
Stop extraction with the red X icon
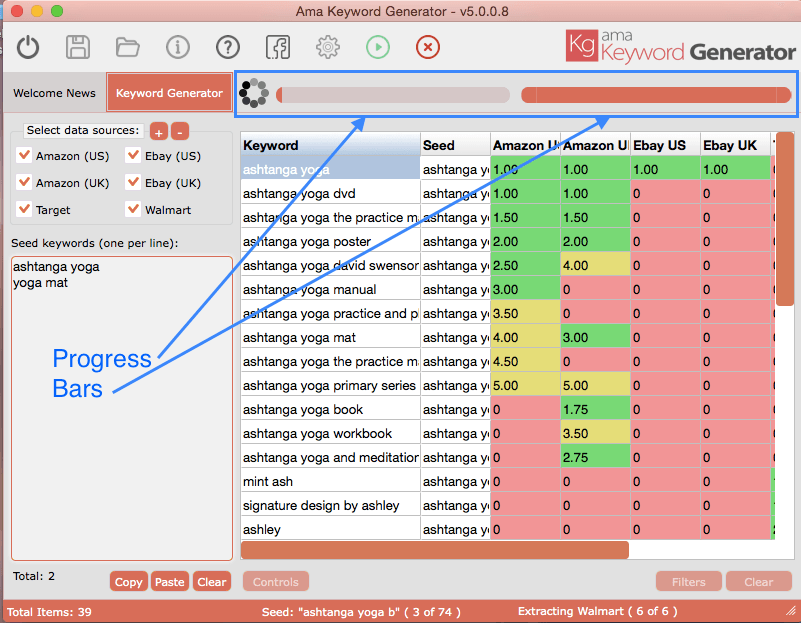[428, 47]
